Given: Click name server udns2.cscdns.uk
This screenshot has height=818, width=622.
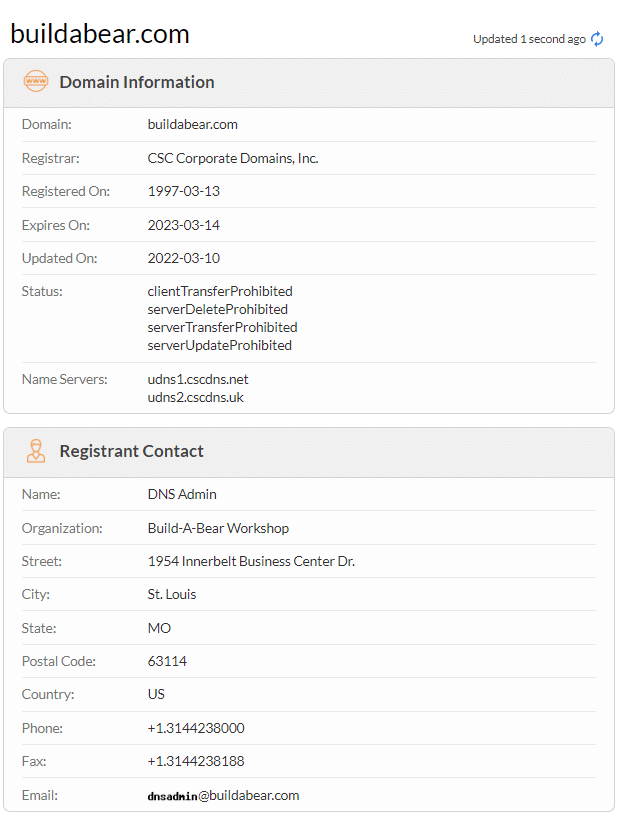Looking at the screenshot, I should point(196,397).
